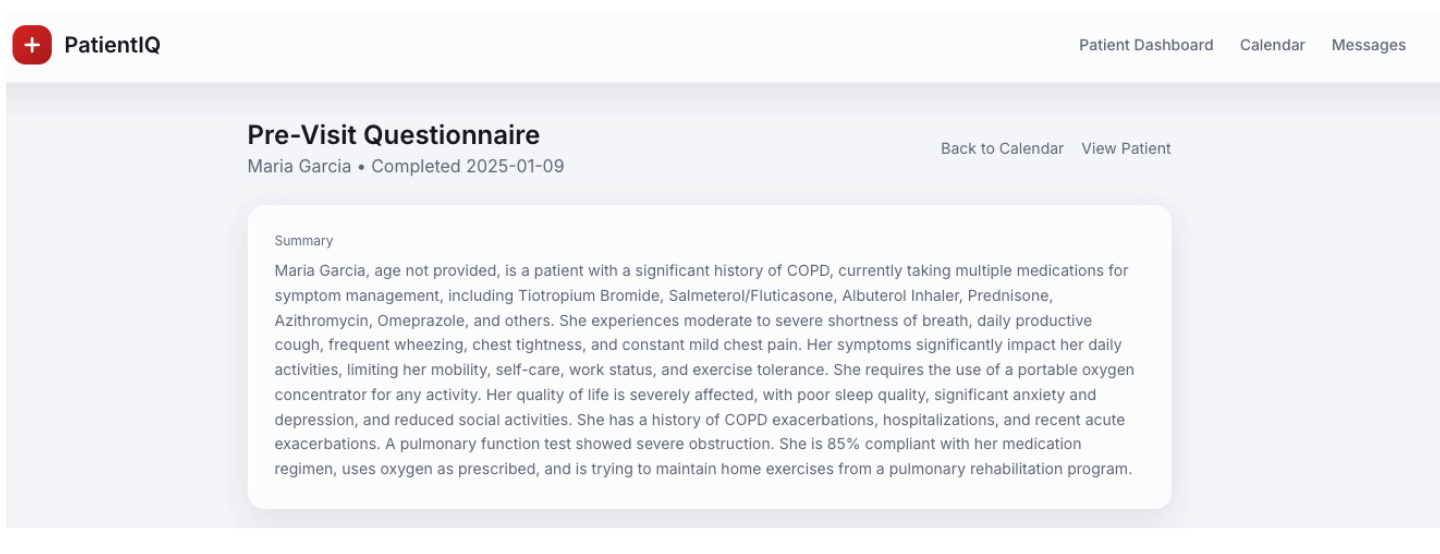Click the Summary label in the card
Screen dimensions: 1440x554
303,241
